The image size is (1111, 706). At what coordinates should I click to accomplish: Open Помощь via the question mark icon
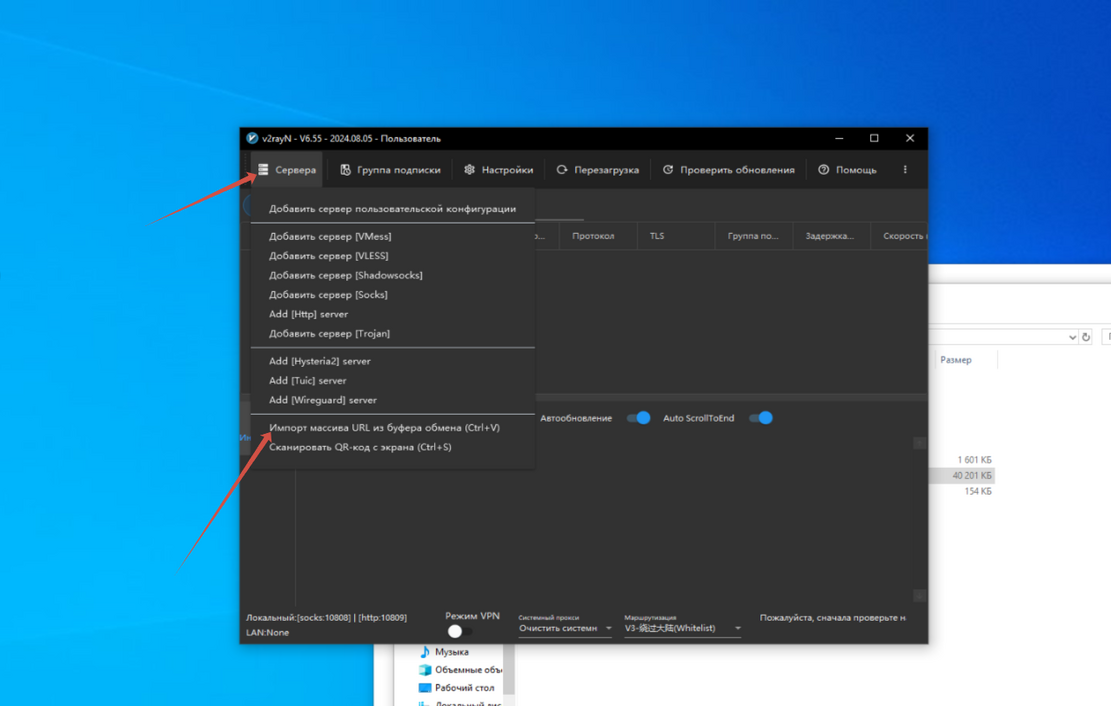[824, 170]
